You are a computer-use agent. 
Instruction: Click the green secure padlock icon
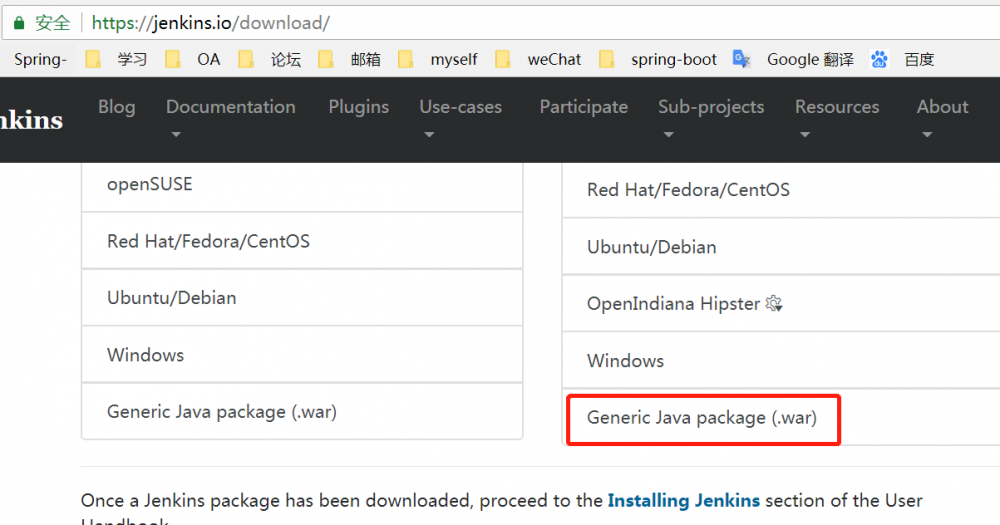click(x=18, y=22)
